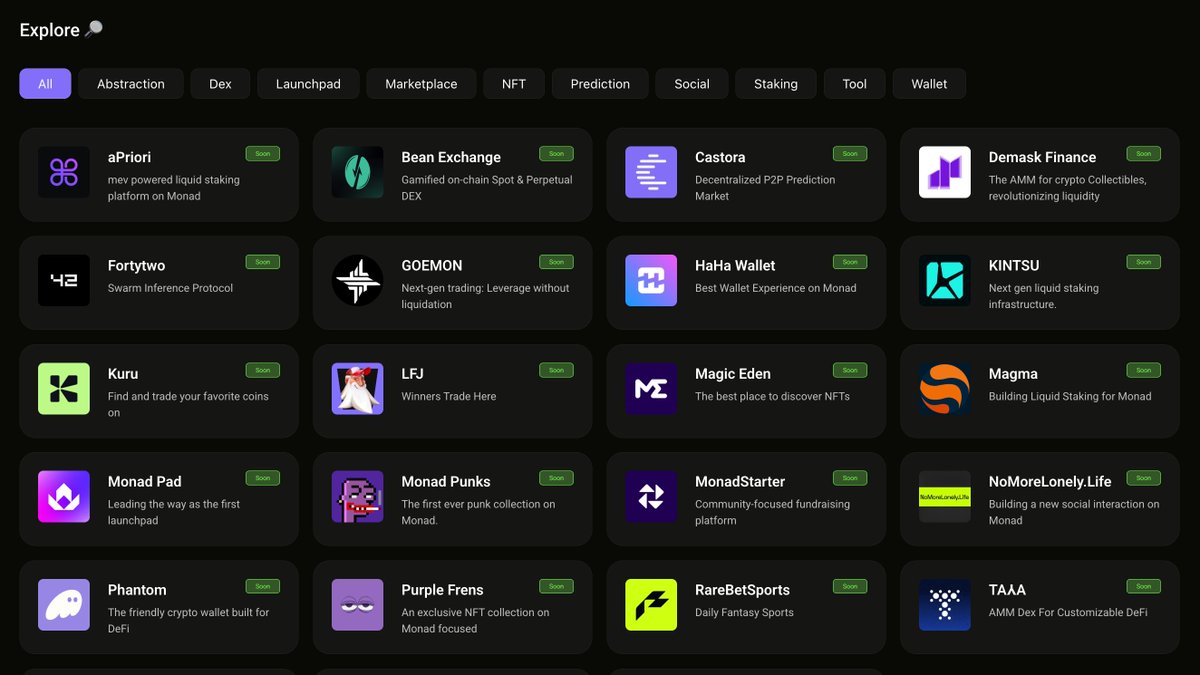Select the MonadStarter arrows logo icon
Viewport: 1200px width, 675px height.
(651, 496)
